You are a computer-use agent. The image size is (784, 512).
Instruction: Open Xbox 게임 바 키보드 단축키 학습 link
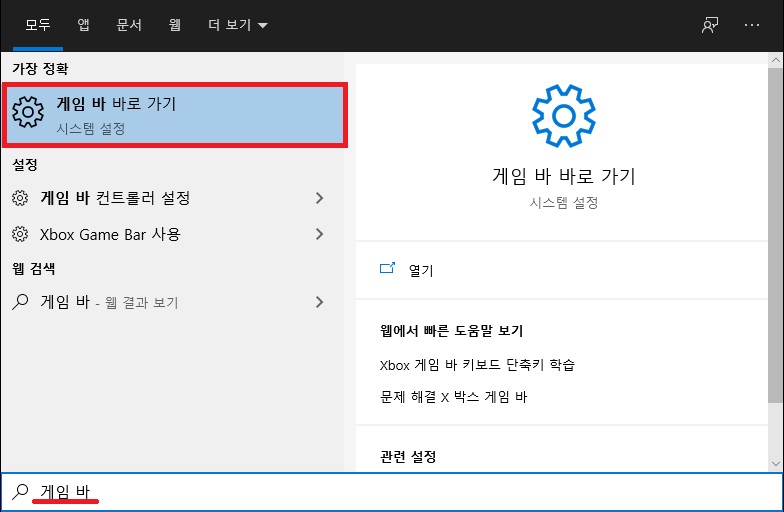coord(477,365)
